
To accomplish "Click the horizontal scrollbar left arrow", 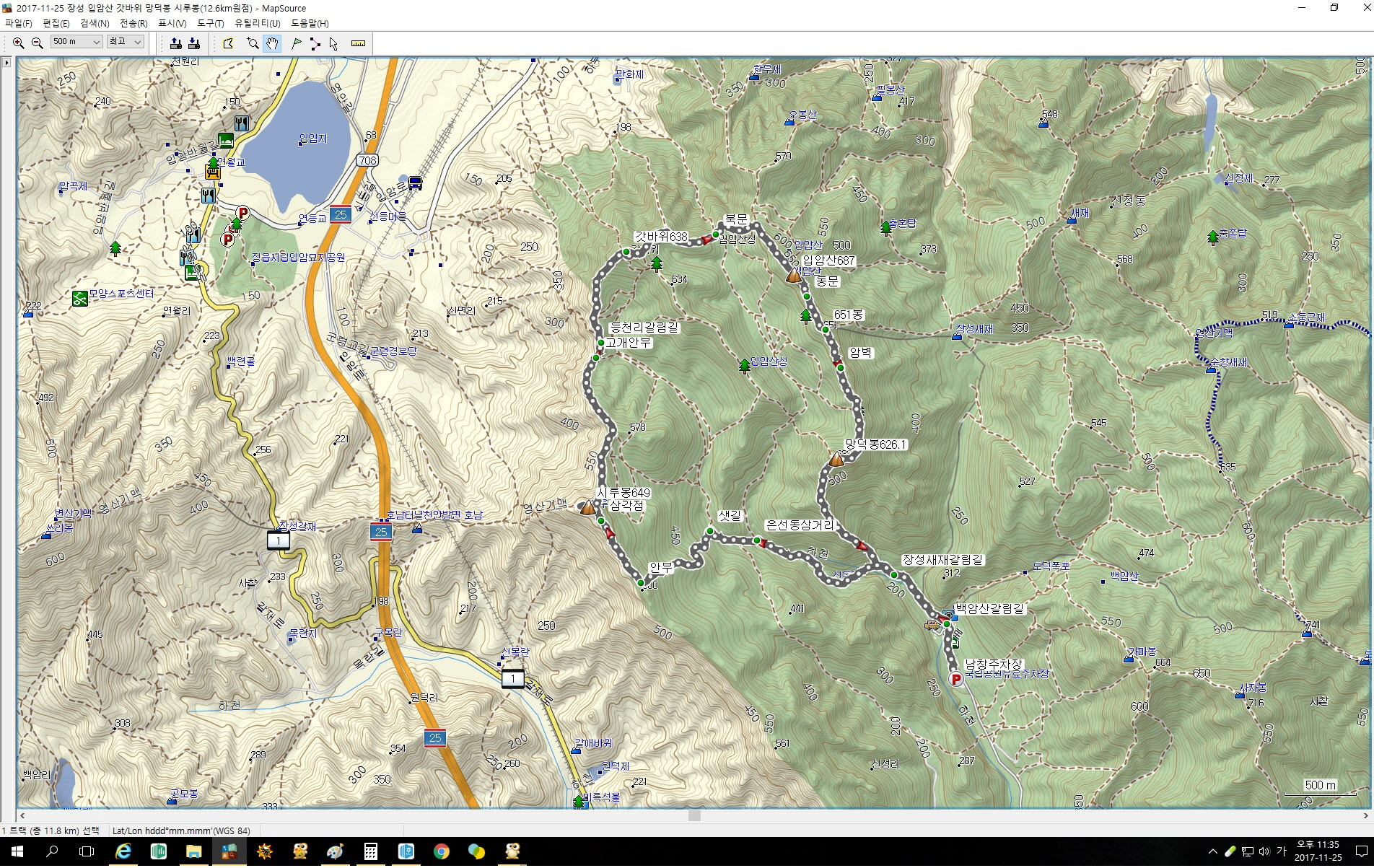I will pos(22,815).
